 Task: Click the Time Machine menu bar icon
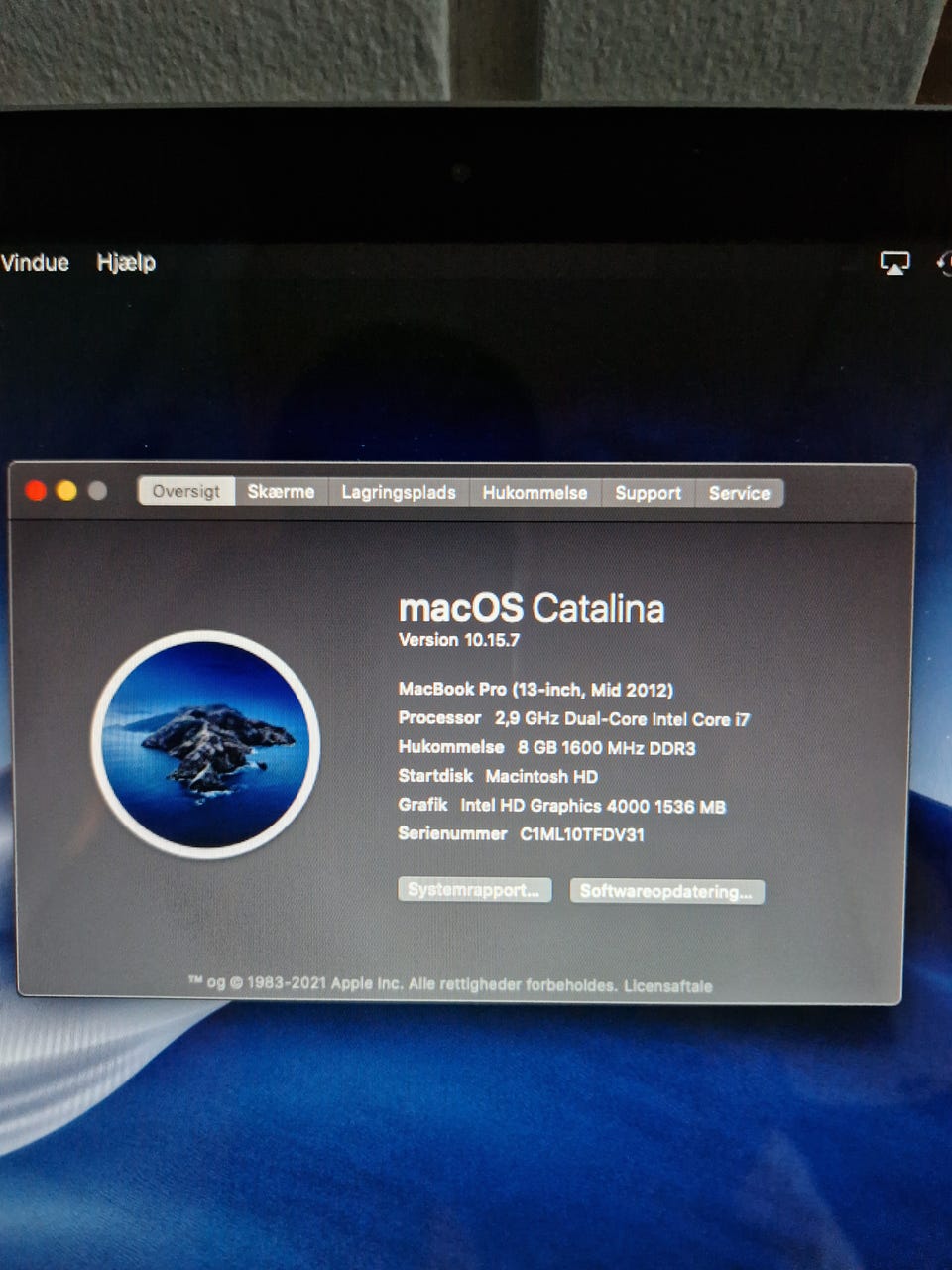point(944,263)
